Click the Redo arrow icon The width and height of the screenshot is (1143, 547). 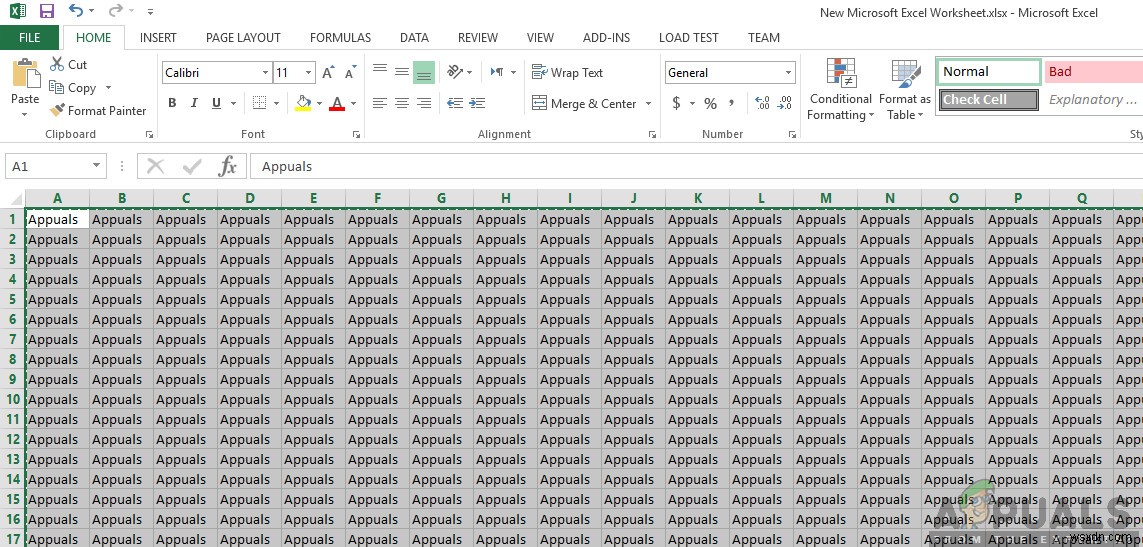(x=114, y=10)
